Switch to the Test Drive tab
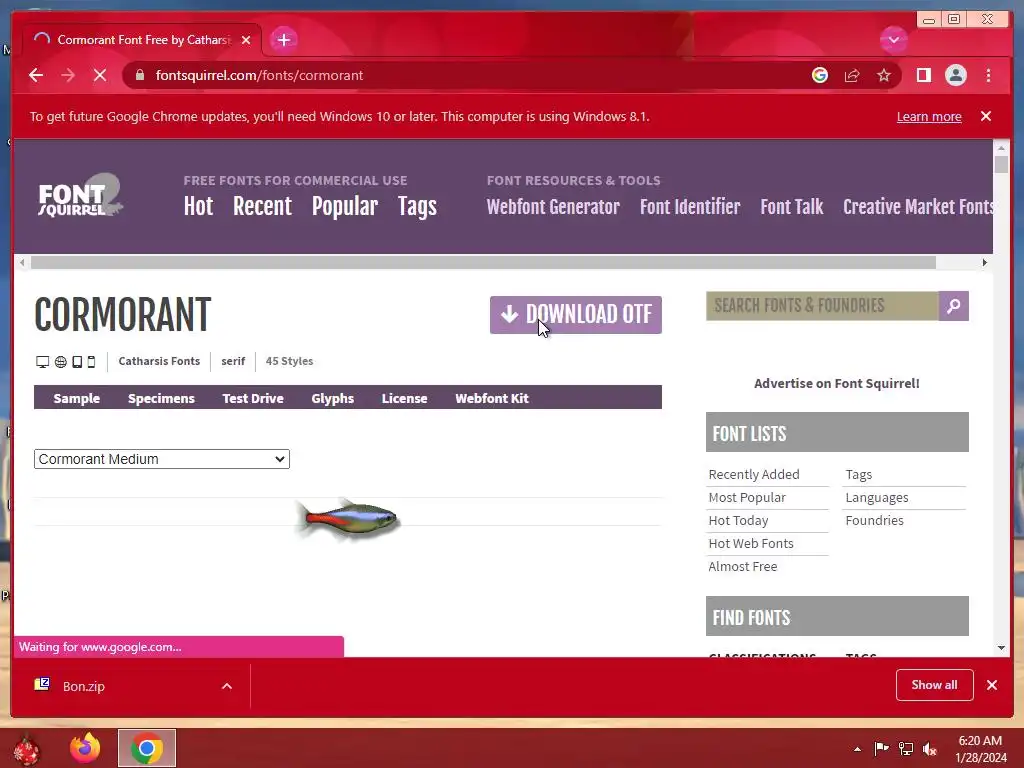 253,398
